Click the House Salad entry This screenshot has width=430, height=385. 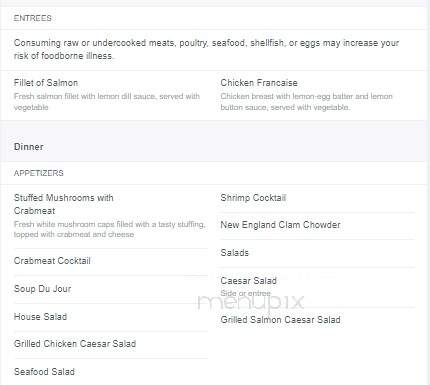[x=40, y=317]
